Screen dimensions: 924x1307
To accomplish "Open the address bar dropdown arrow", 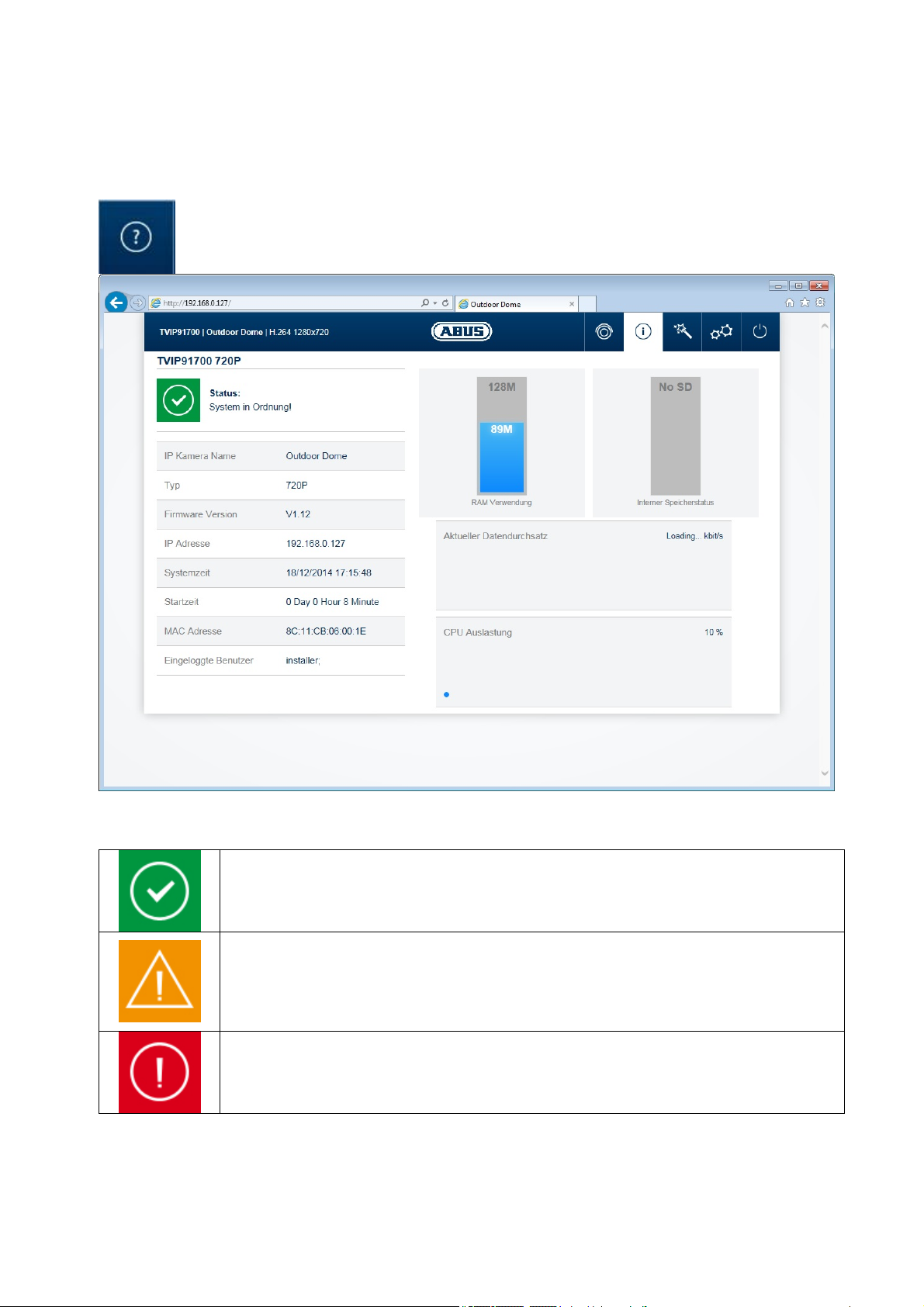I will click(435, 303).
